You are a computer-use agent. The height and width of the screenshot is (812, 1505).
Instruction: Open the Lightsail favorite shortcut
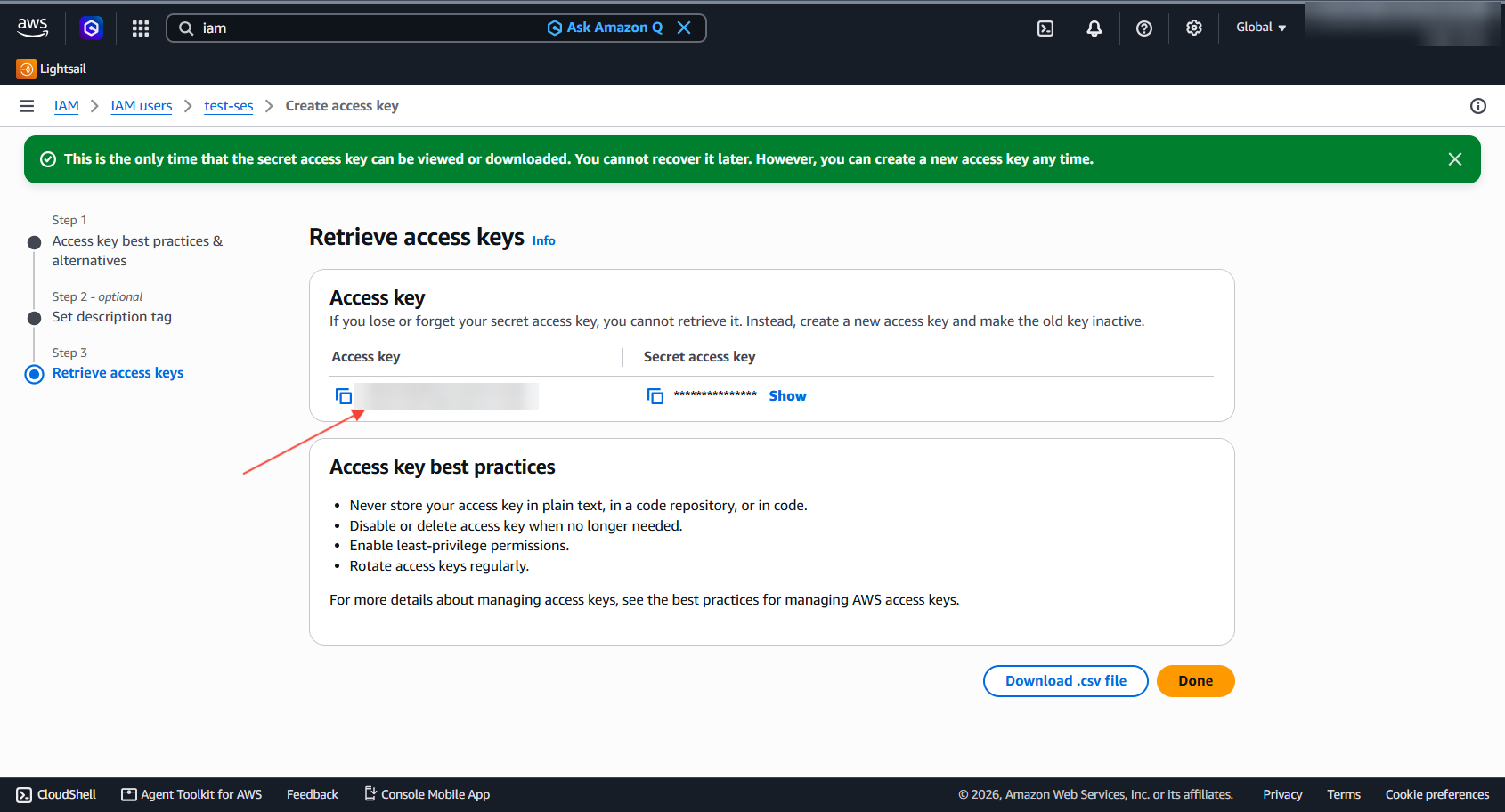pos(52,69)
